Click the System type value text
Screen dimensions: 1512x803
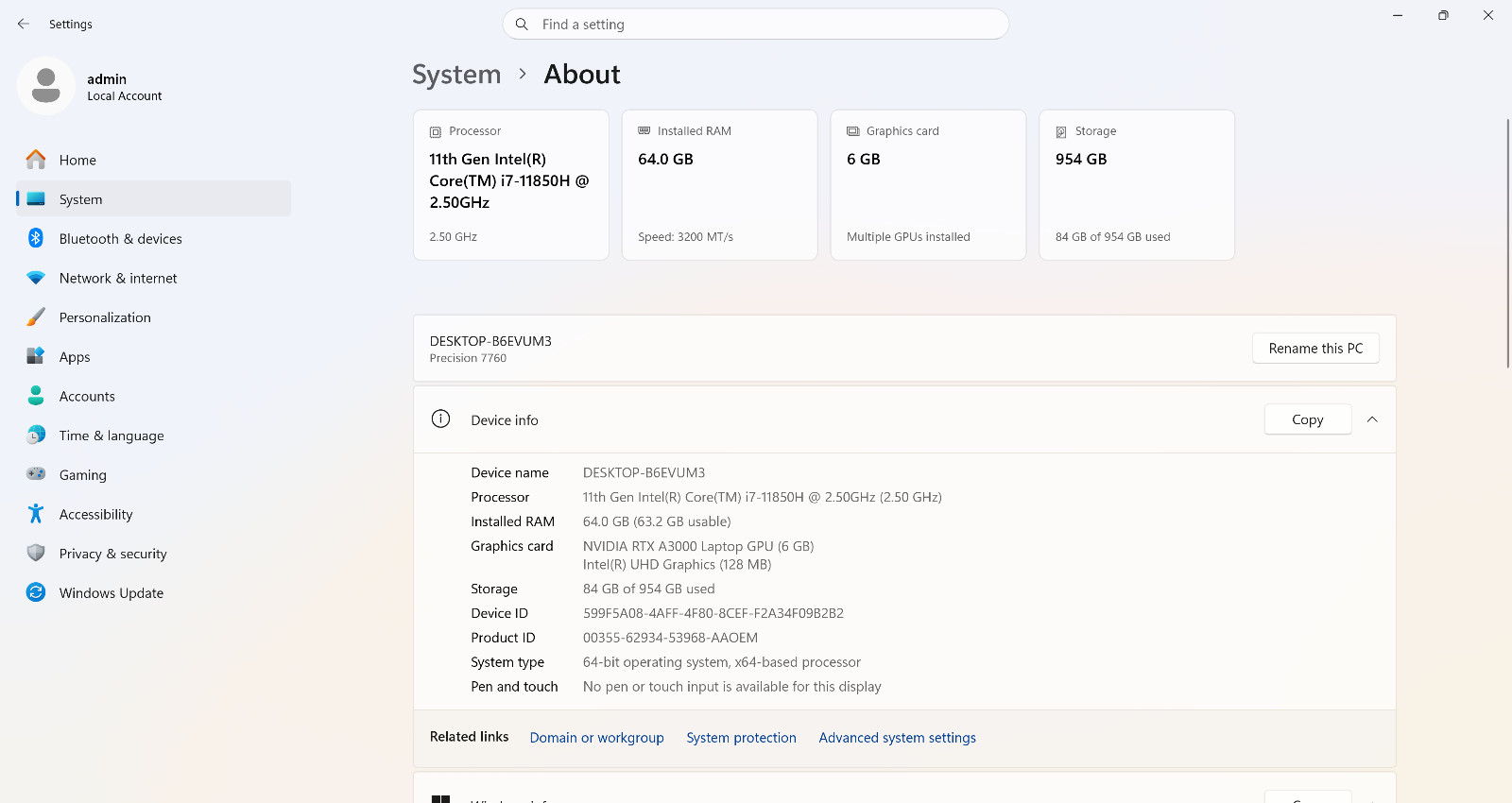click(722, 662)
